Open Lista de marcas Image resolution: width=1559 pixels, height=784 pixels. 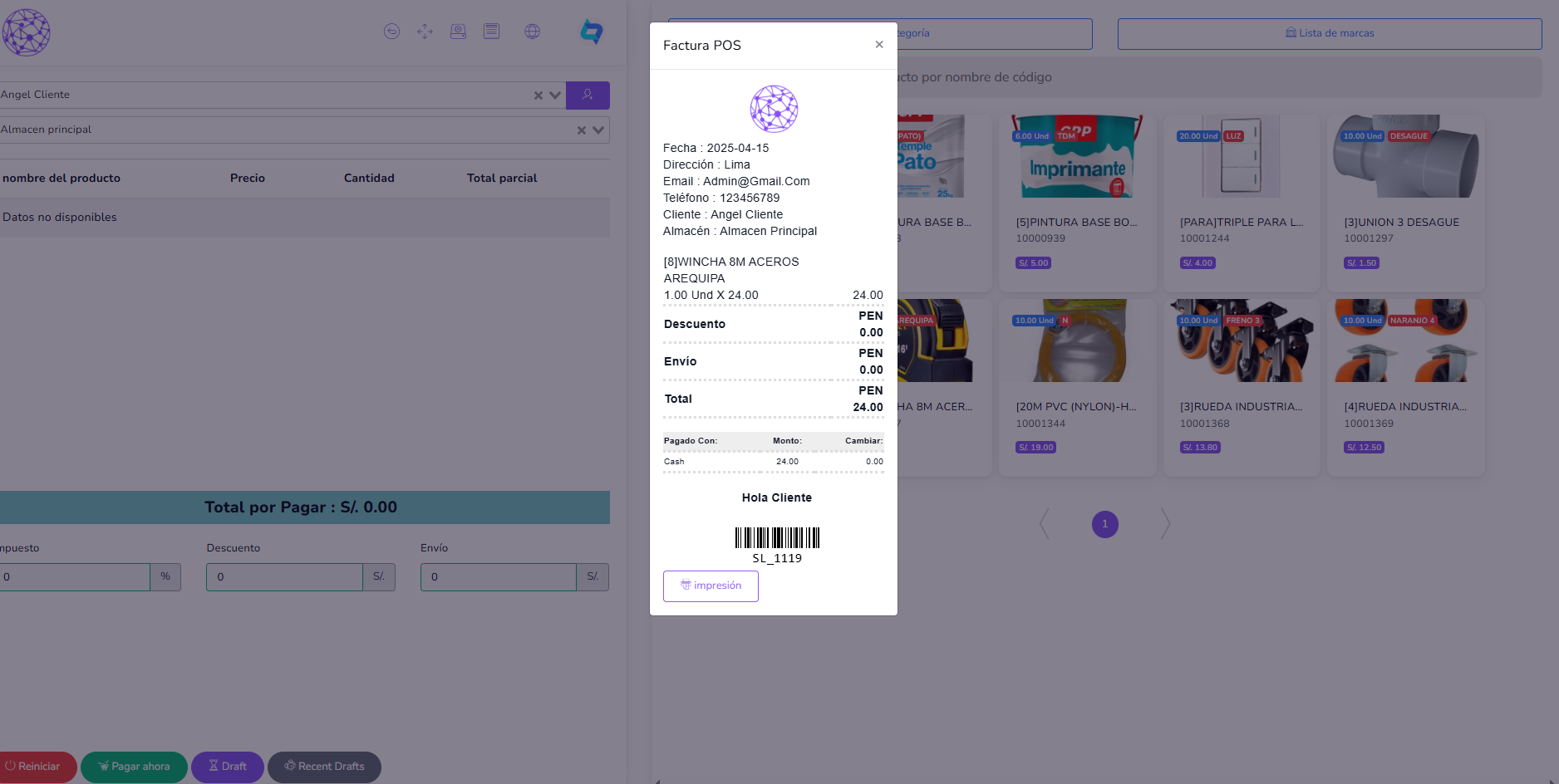coord(1330,33)
